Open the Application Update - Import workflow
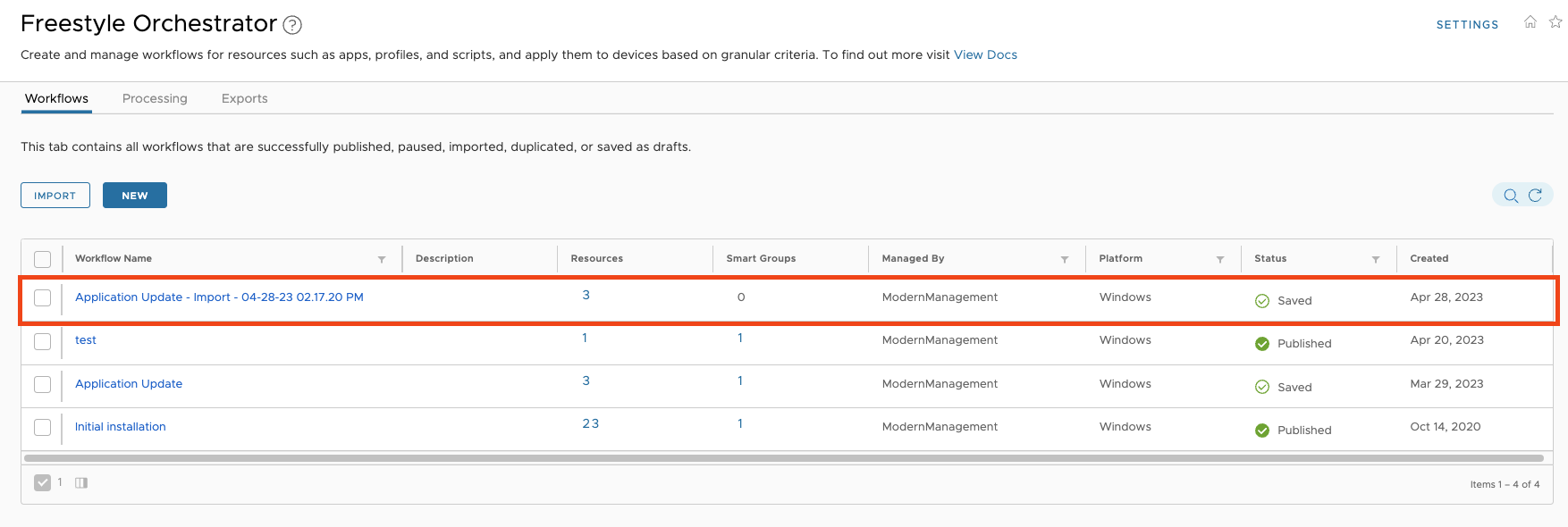 (219, 297)
